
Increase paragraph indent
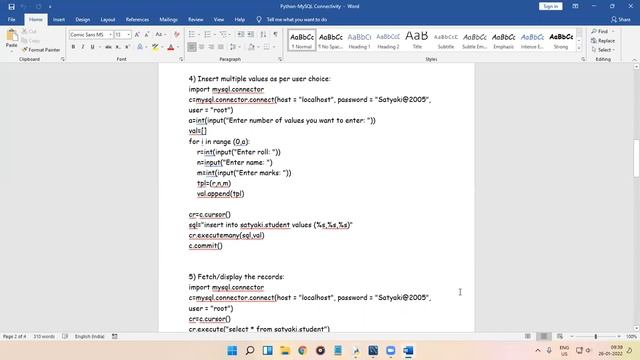point(251,35)
